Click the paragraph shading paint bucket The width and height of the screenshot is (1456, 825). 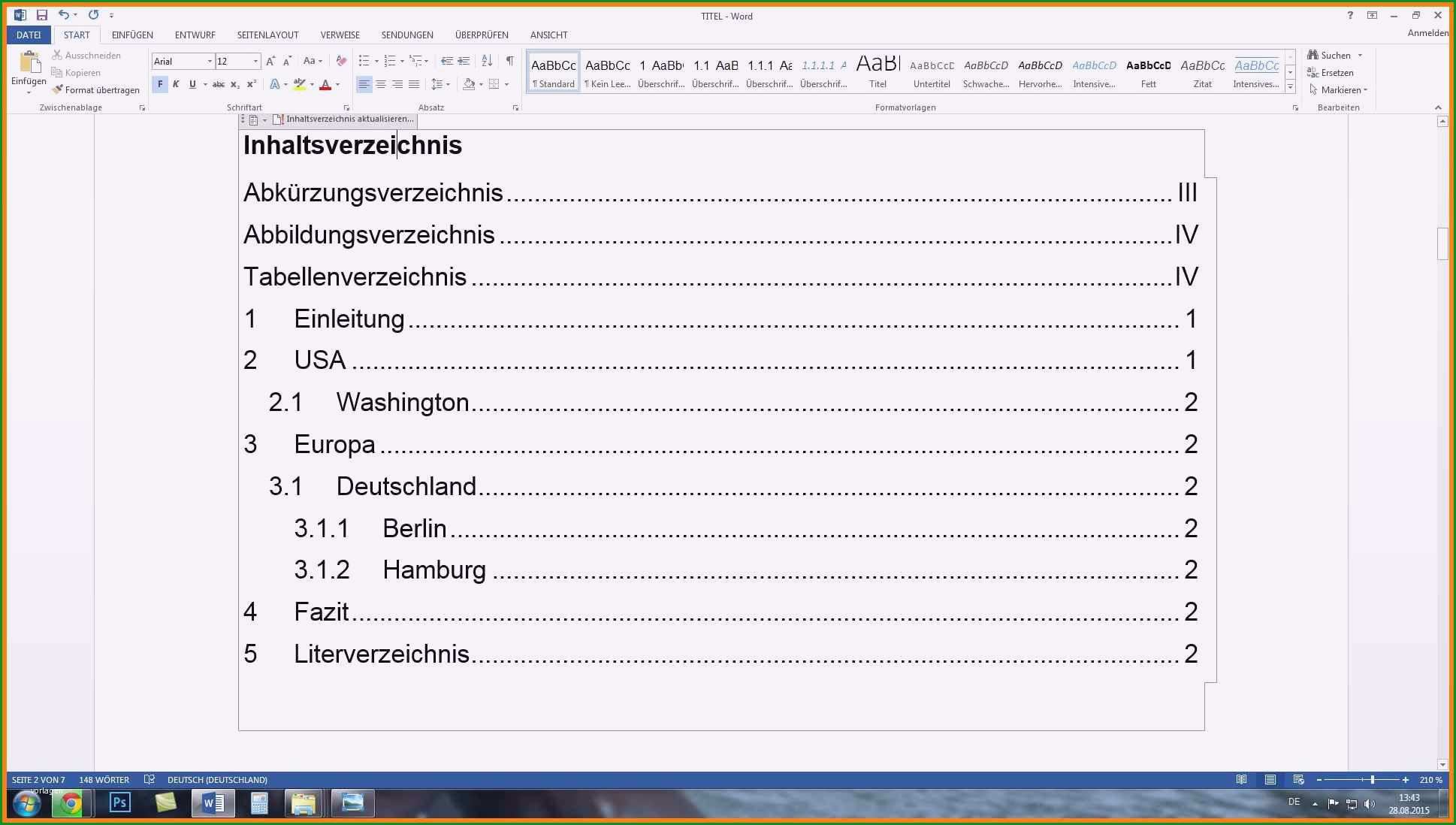point(469,85)
